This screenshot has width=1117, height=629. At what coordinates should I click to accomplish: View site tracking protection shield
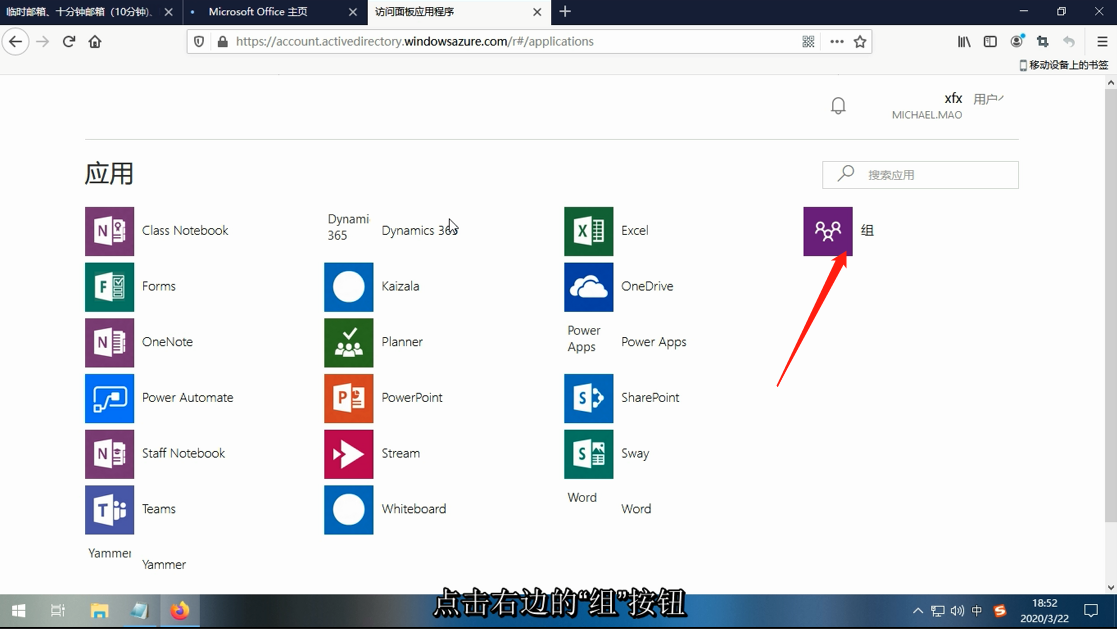click(x=199, y=41)
